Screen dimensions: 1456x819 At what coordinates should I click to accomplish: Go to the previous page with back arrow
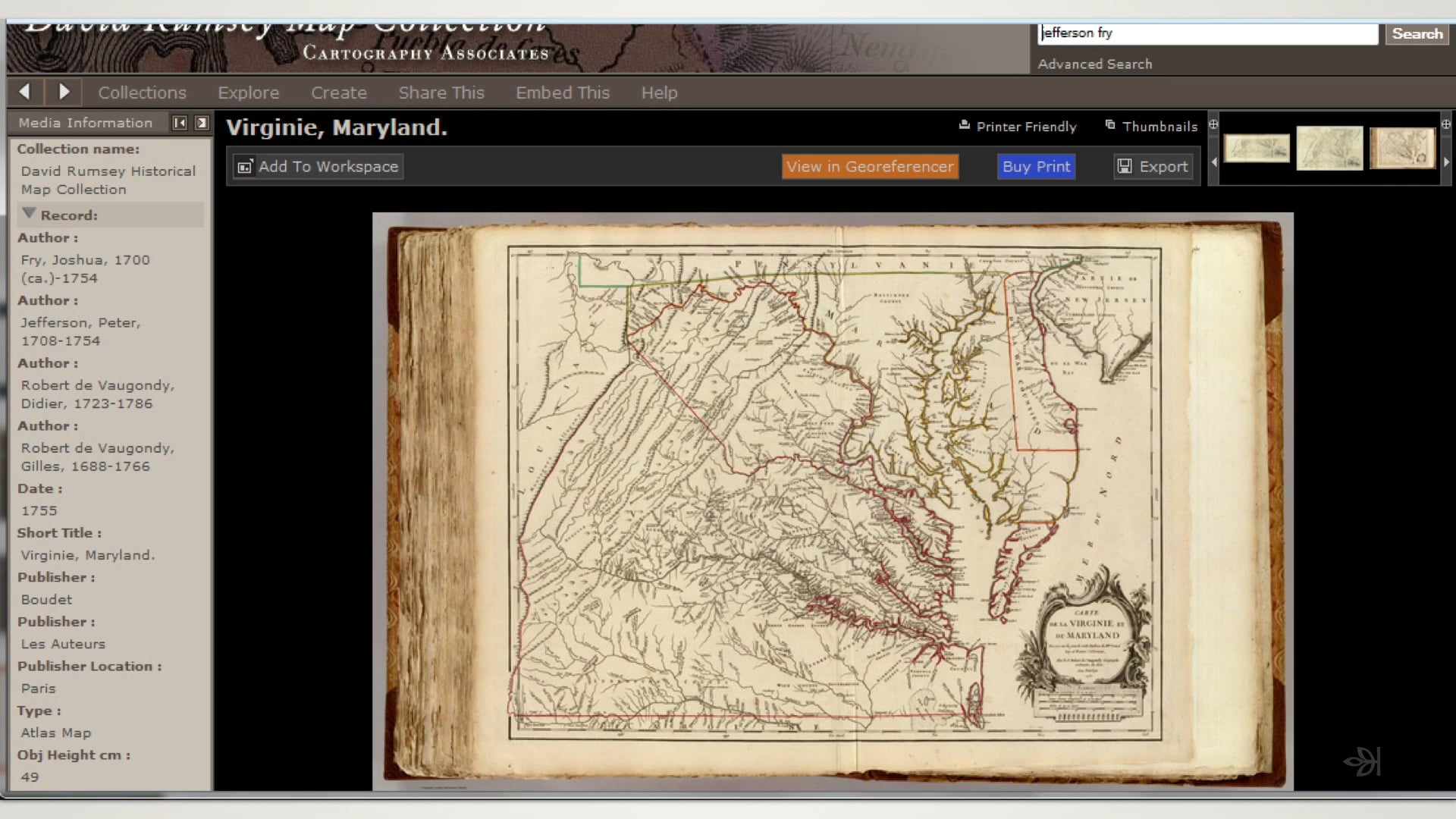[x=24, y=92]
